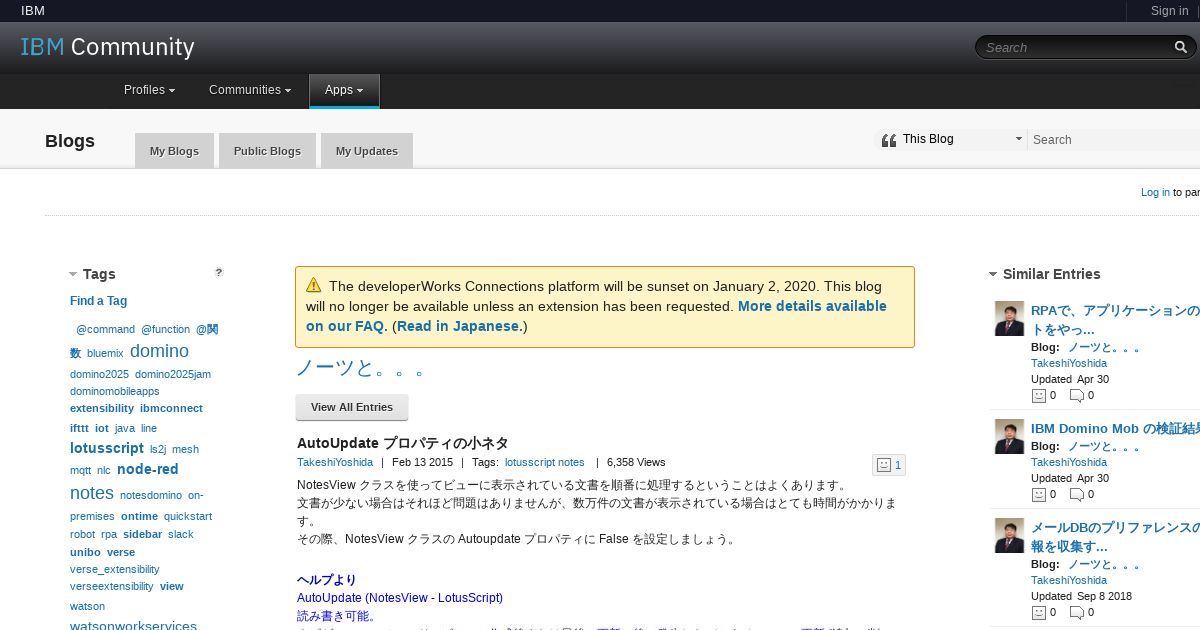Image resolution: width=1200 pixels, height=630 pixels.
Task: Click the lotusscript tag on entry
Action: pos(529,462)
